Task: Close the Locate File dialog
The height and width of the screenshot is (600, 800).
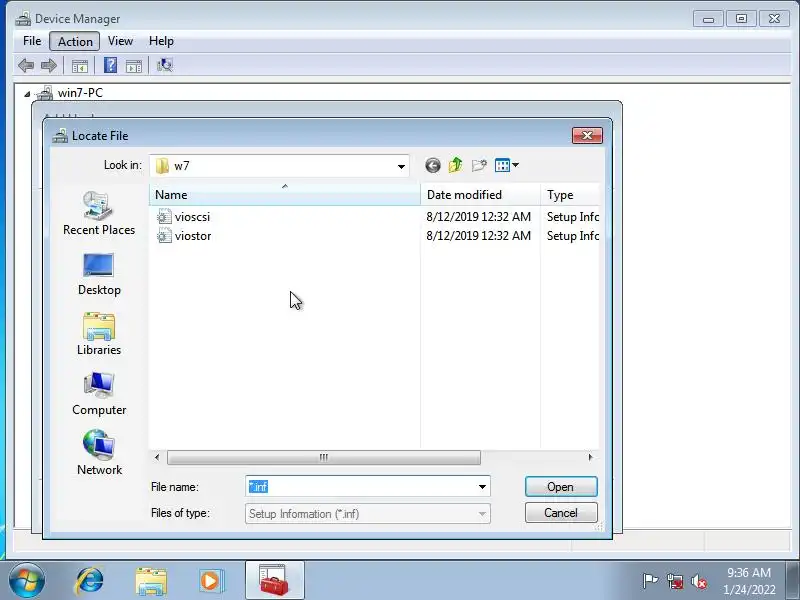Action: coord(587,135)
